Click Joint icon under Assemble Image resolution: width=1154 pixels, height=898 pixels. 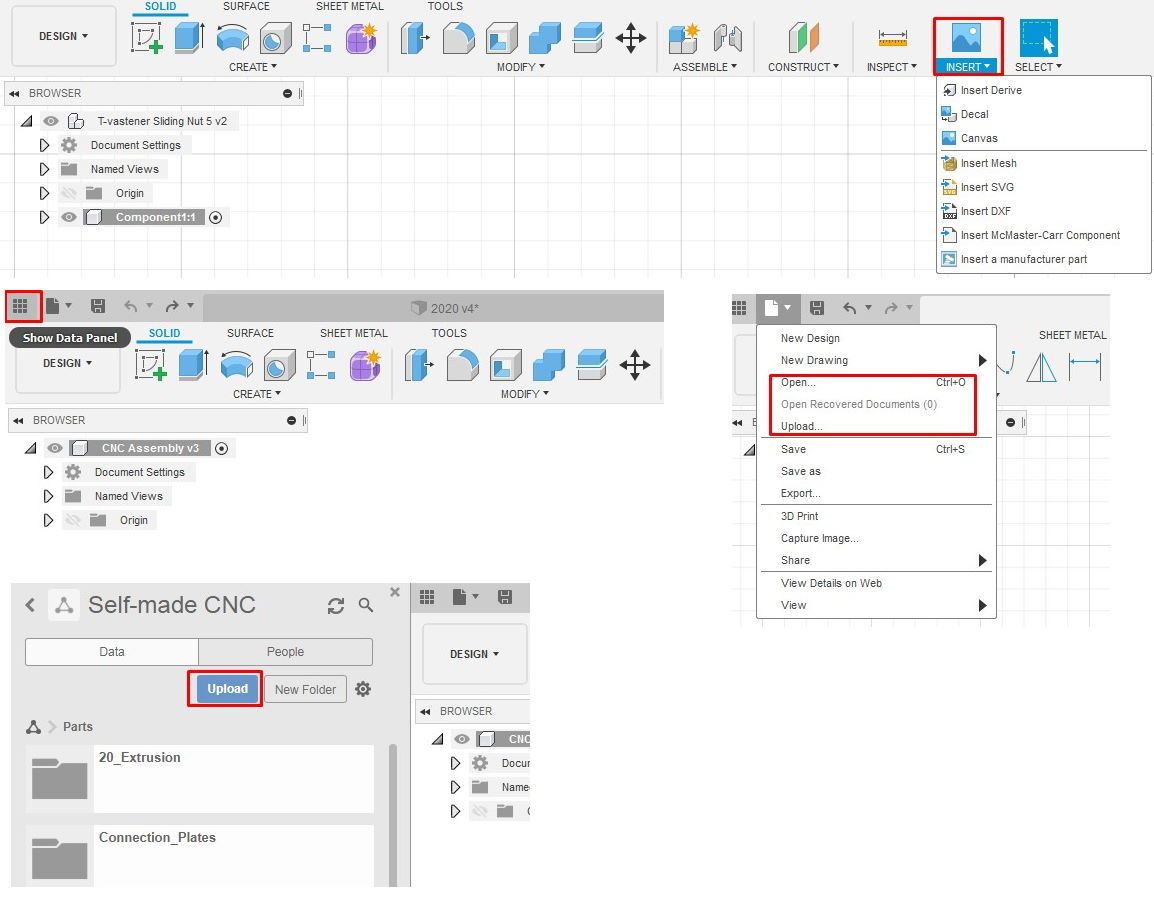coord(727,38)
